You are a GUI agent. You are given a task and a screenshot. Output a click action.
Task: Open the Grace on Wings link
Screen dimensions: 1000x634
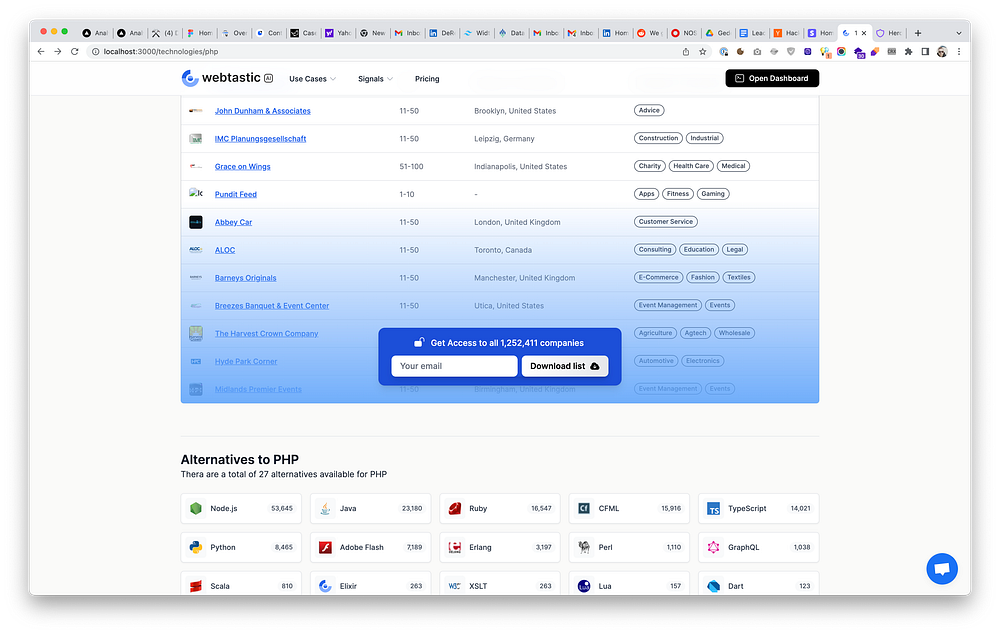[242, 166]
